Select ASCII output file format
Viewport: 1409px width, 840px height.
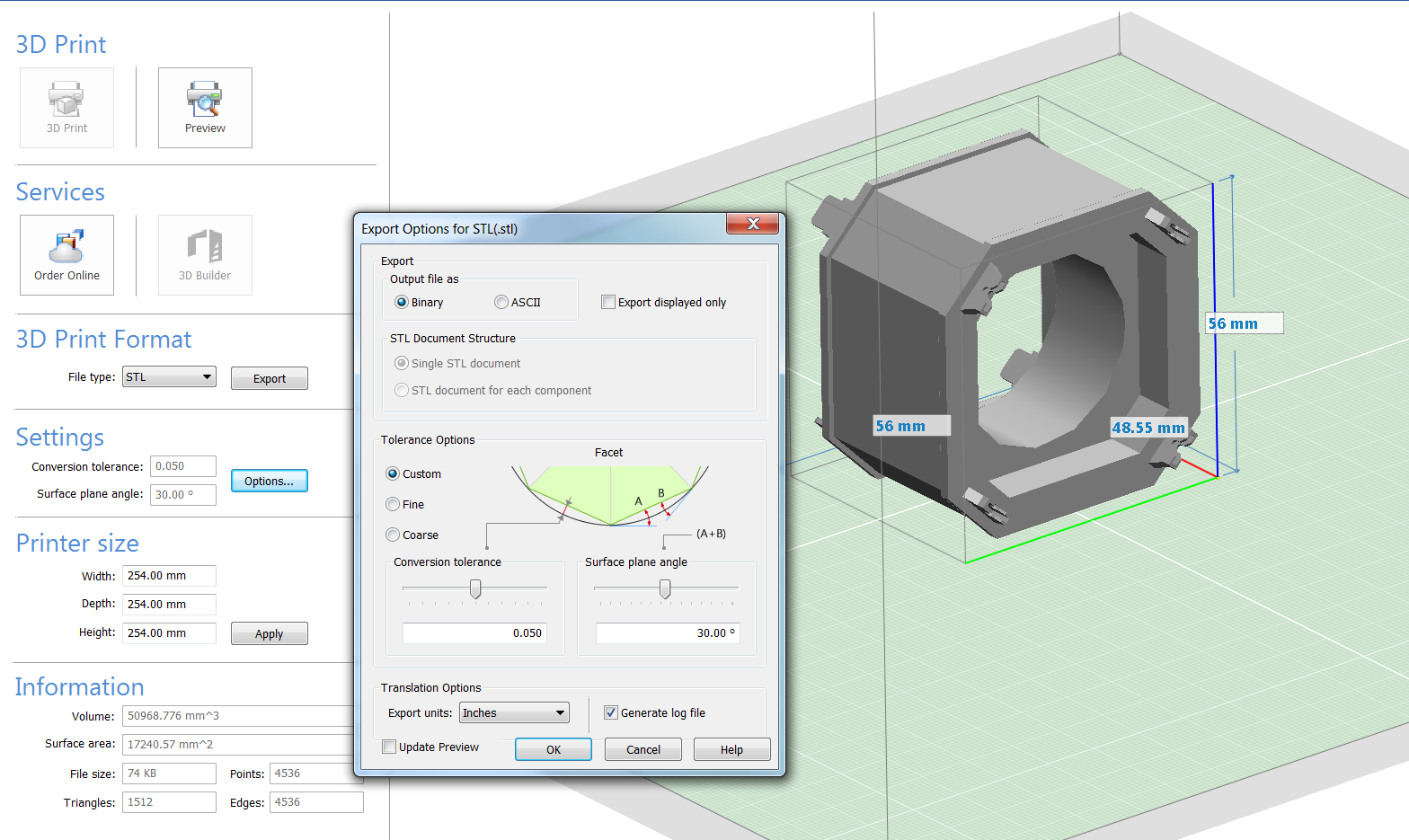pos(501,303)
